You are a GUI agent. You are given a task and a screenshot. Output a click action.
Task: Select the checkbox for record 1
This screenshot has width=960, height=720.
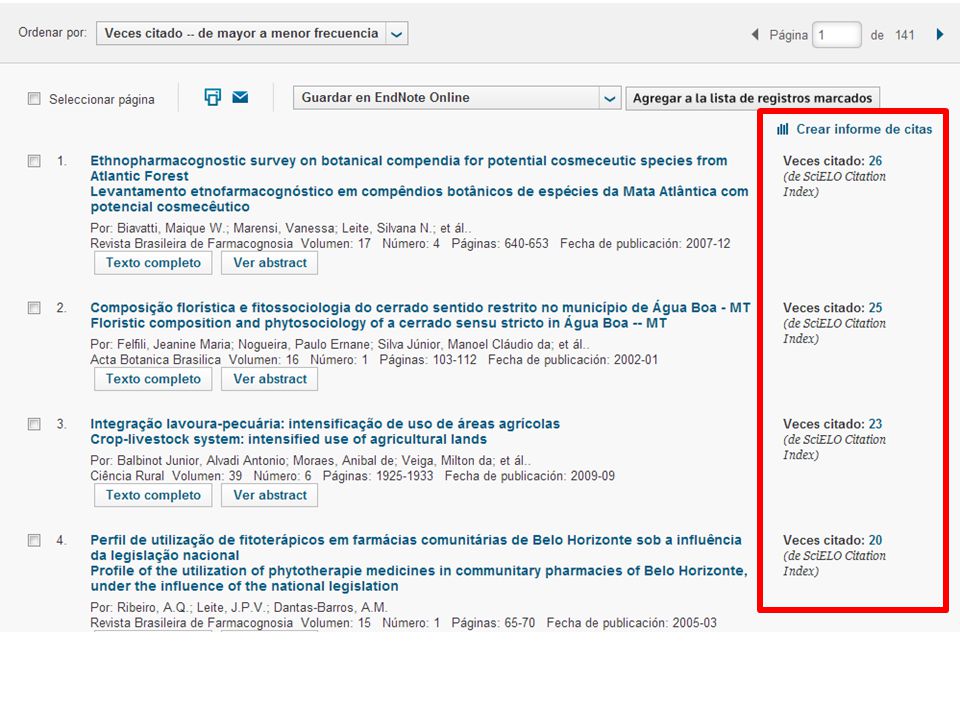point(34,161)
